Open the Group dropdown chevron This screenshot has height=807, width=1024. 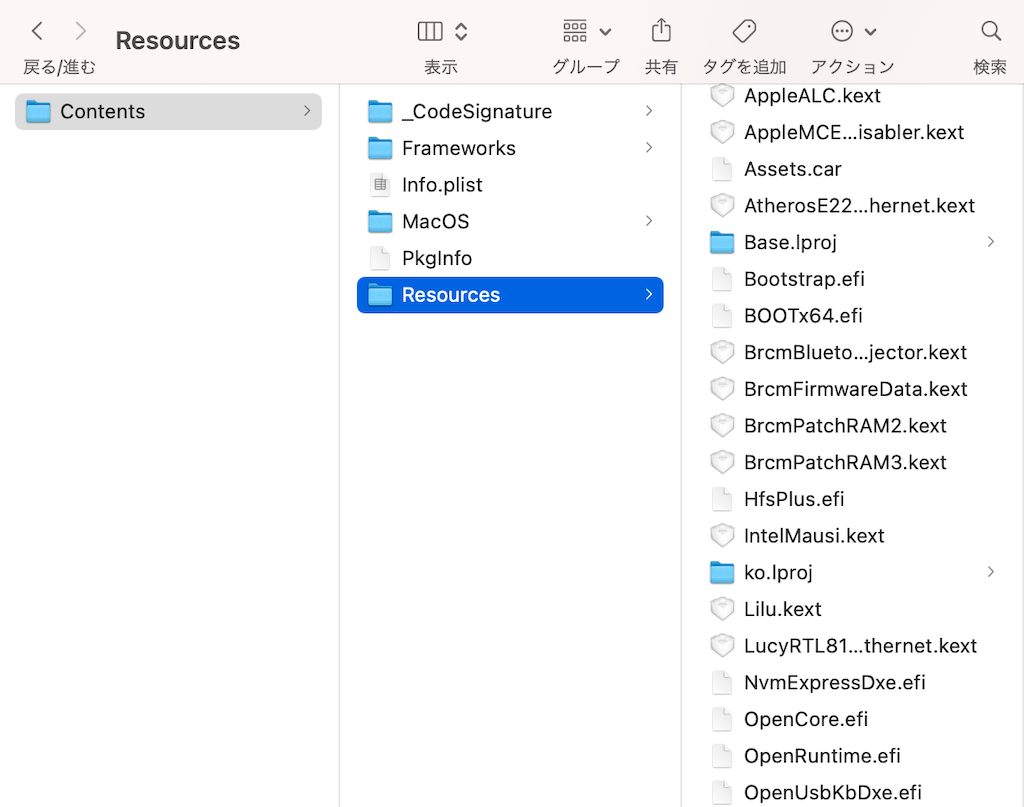click(605, 31)
